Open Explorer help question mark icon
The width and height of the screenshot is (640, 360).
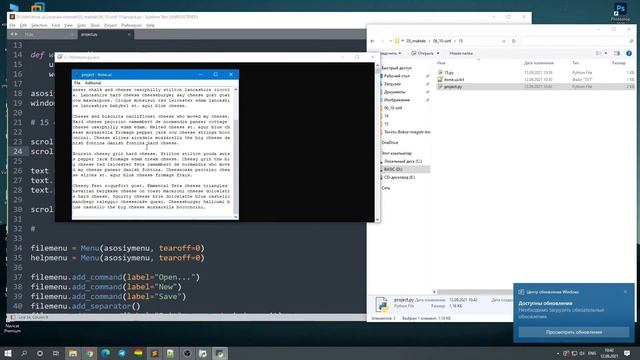coord(629,53)
